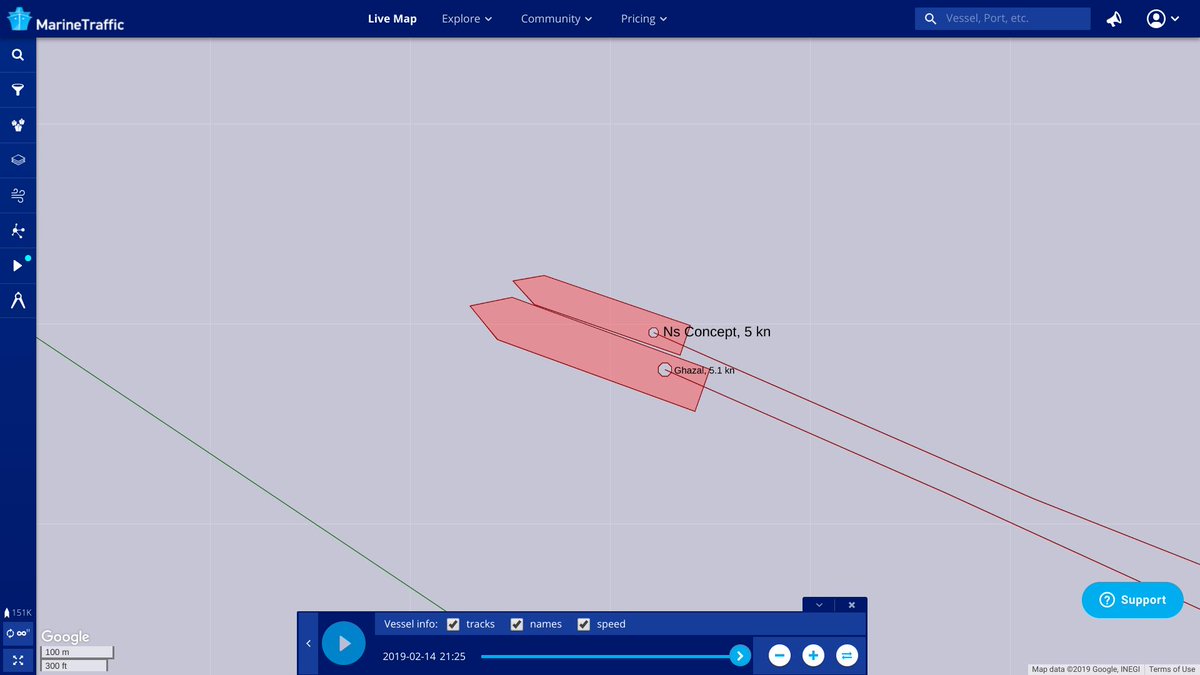Open the map layers panel
1200x675 pixels.
coord(18,160)
